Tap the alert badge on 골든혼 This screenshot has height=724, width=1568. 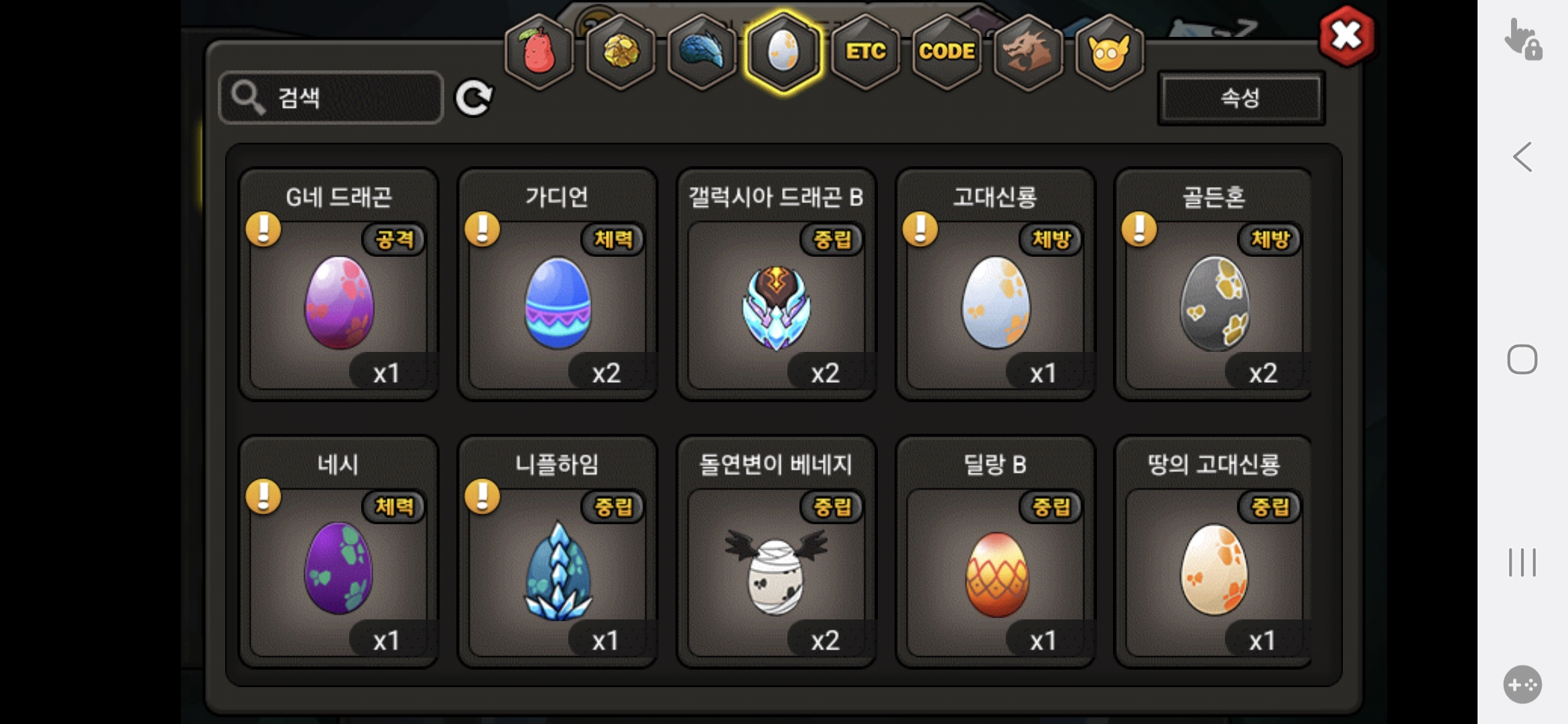[1139, 229]
